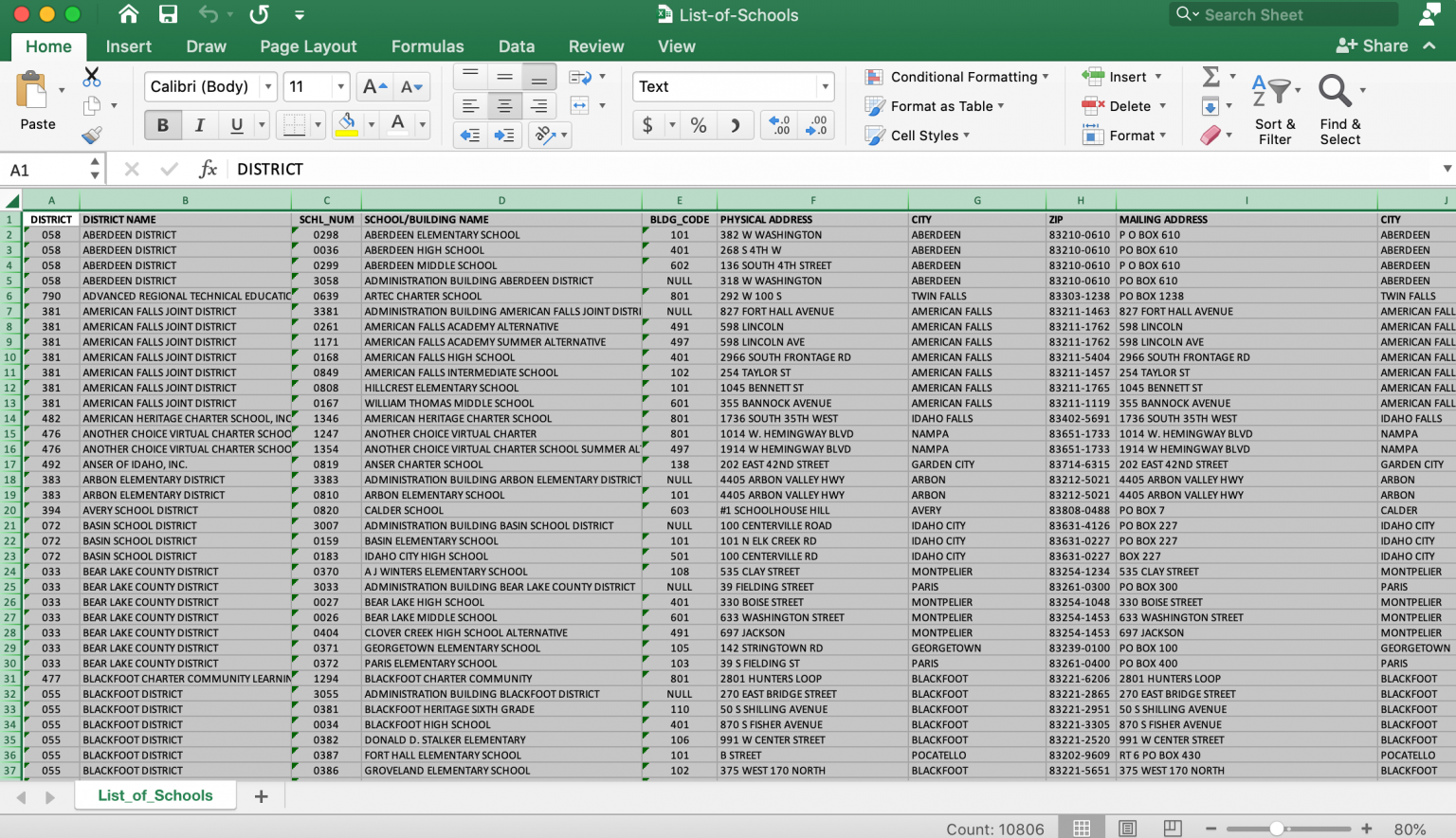Open the font size dropdown
The width and height of the screenshot is (1456, 838).
click(341, 86)
